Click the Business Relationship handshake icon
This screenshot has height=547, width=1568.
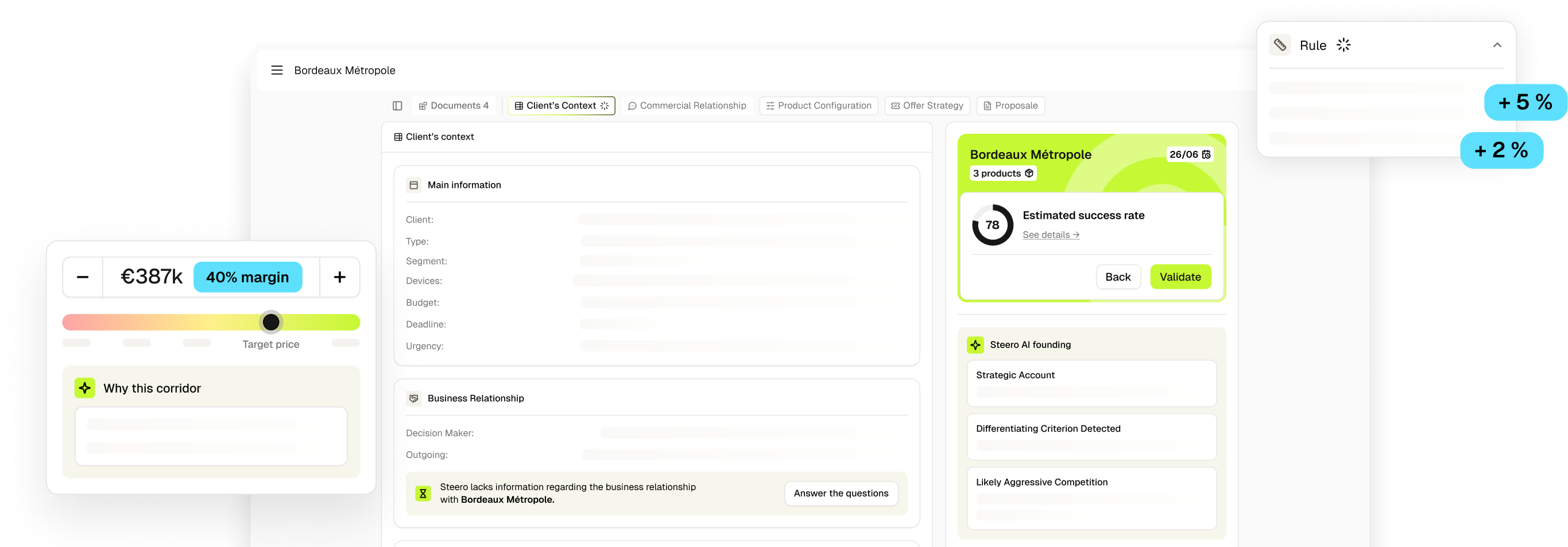(414, 398)
